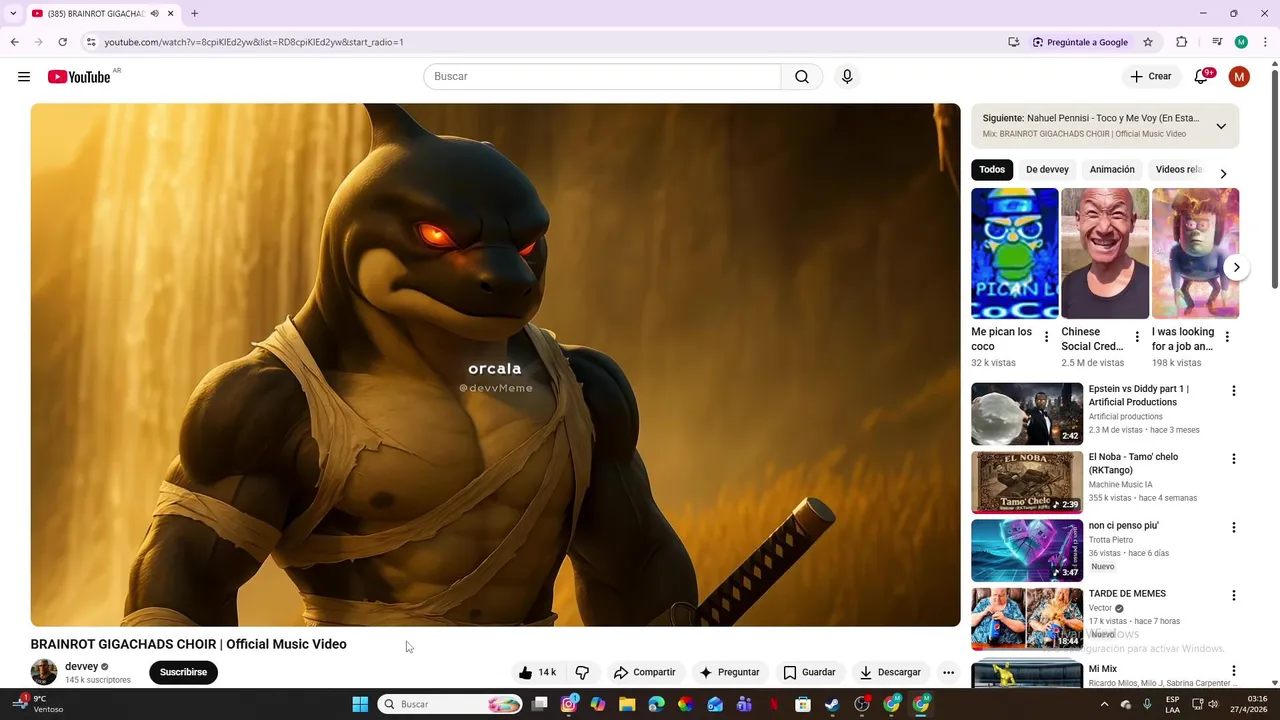The image size is (1280, 720).
Task: Open Chrome profile M avatar
Action: (1241, 42)
